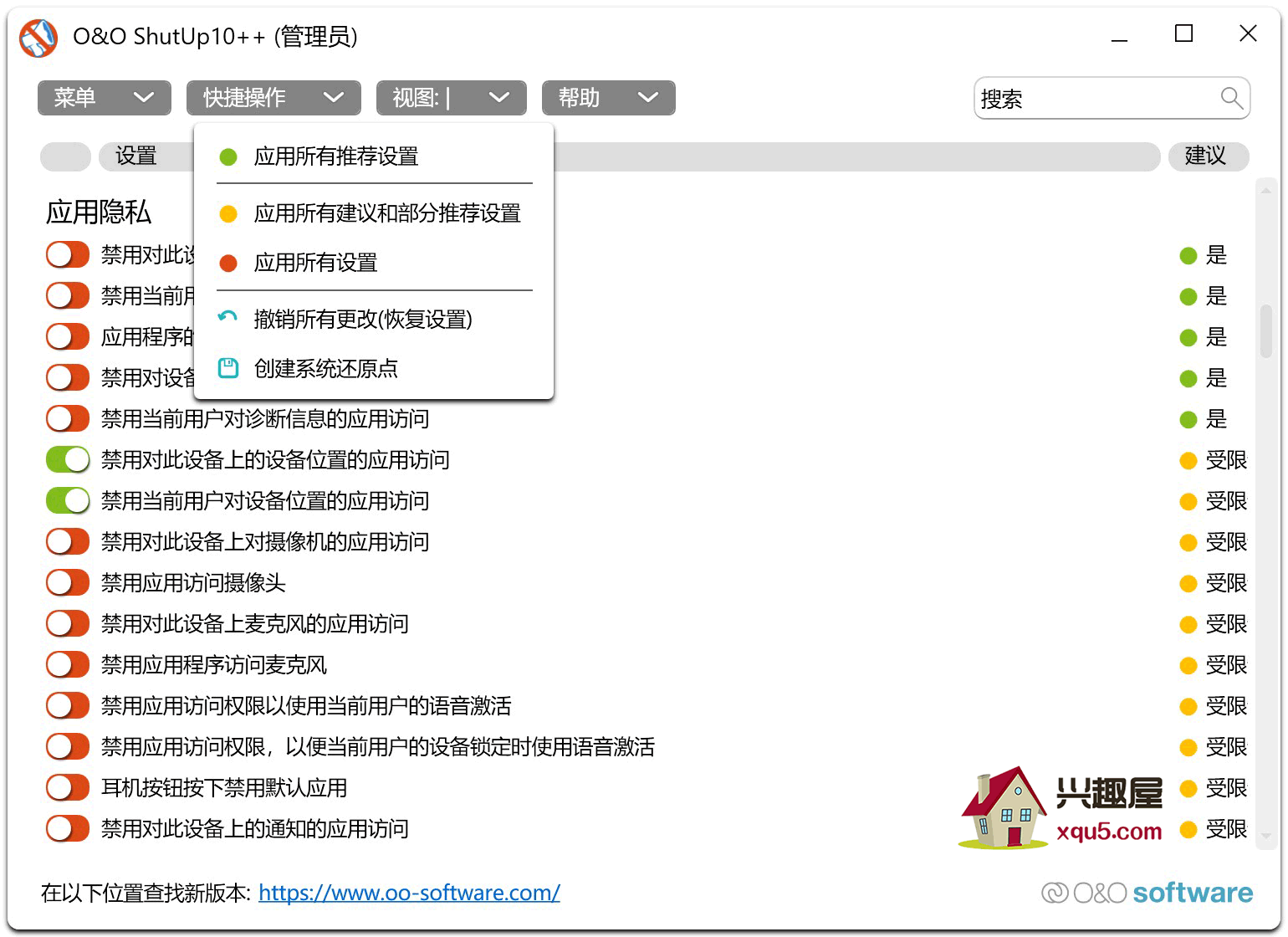Turn off 禁用当前用户对设备位置的应用访问 switch

tap(68, 500)
